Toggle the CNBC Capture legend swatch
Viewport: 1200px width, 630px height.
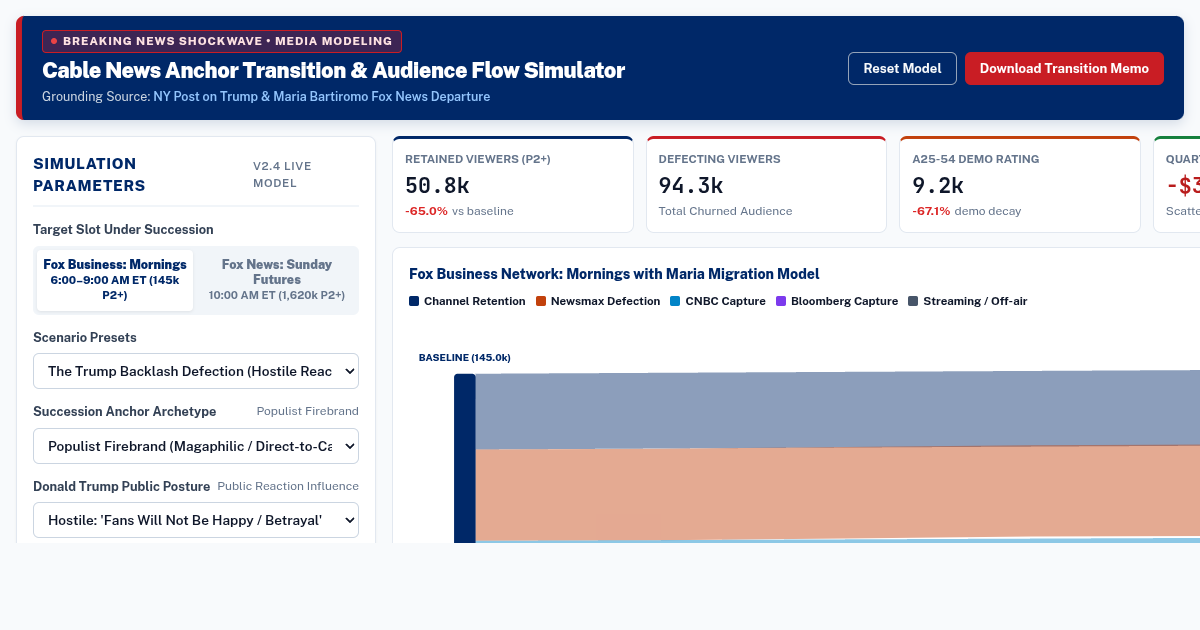pyautogui.click(x=675, y=301)
